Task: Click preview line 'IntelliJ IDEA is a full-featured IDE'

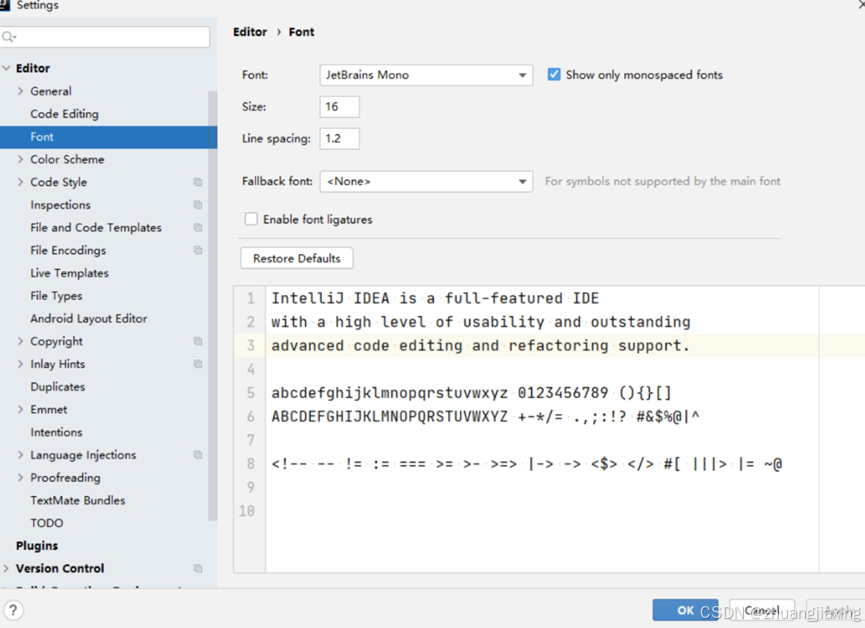Action: point(435,299)
